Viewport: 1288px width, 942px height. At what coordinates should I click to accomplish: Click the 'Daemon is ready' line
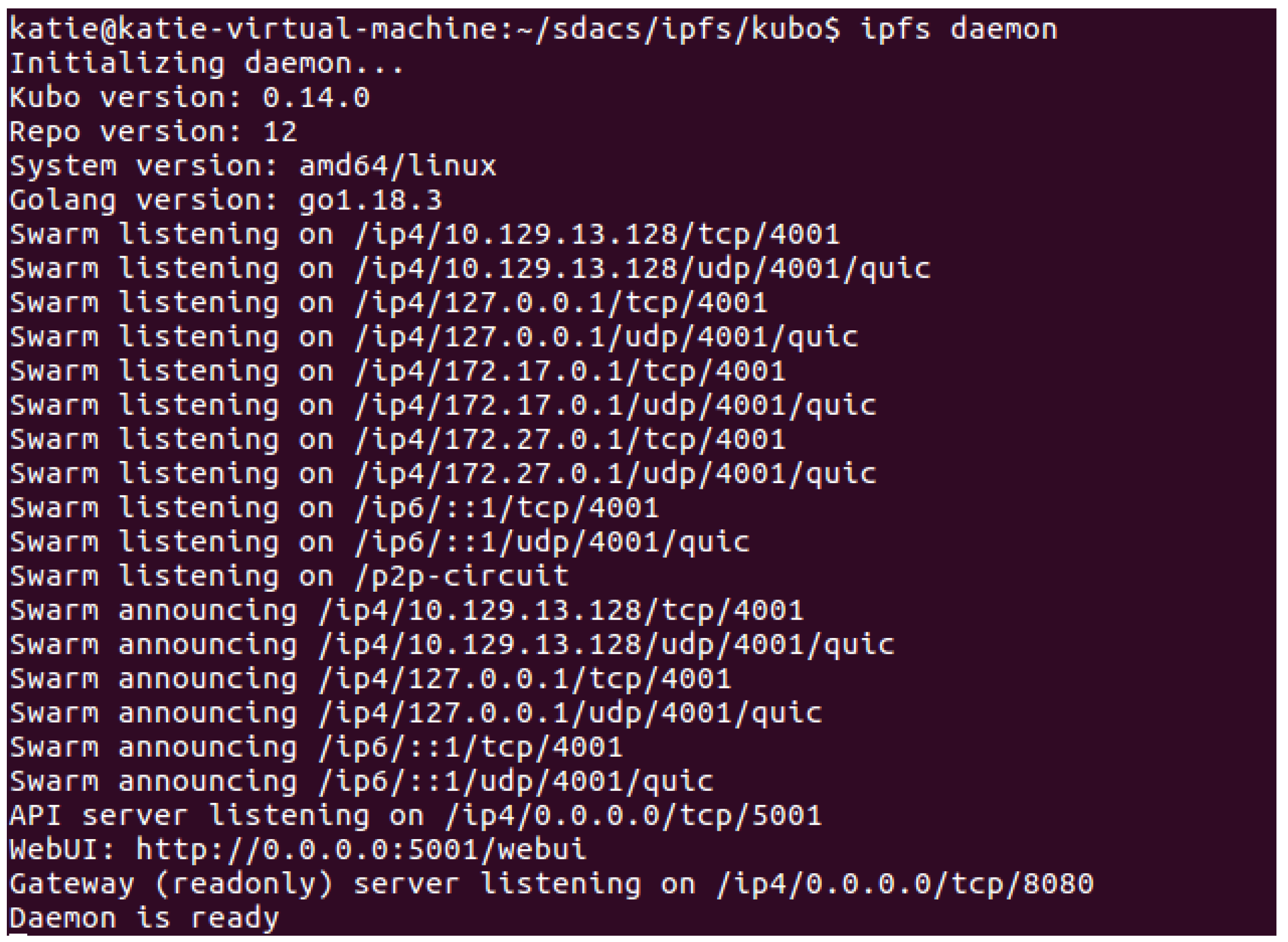click(144, 917)
